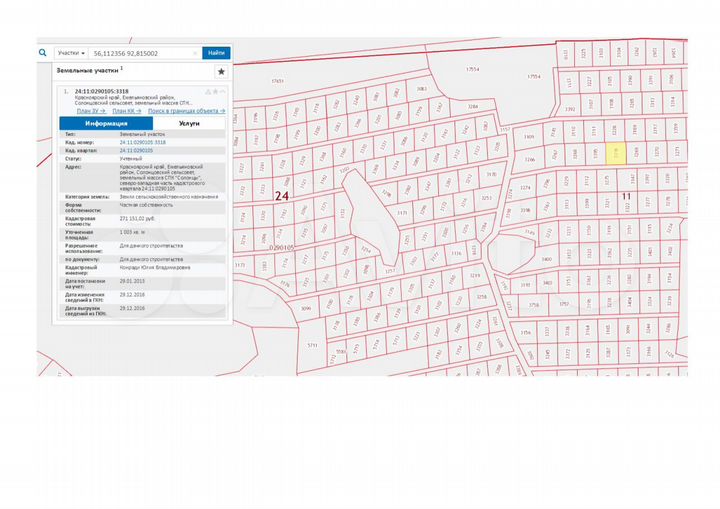Collapse the result card with the chevron
Viewport: 720px width, 509px height.
[223, 91]
